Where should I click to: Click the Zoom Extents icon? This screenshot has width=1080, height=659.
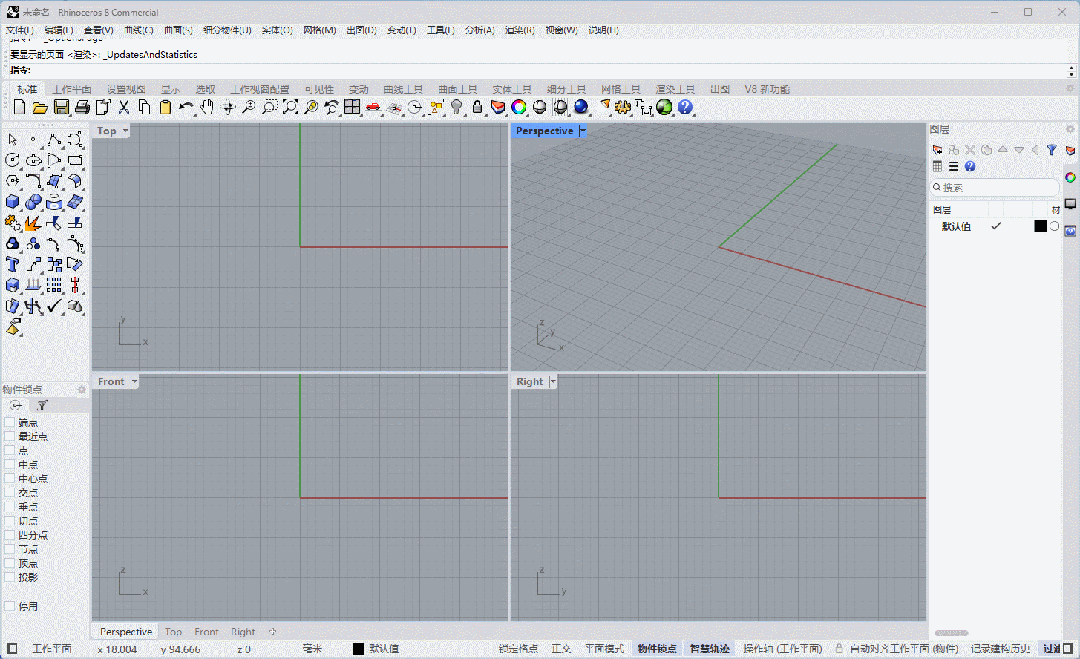pyautogui.click(x=291, y=107)
